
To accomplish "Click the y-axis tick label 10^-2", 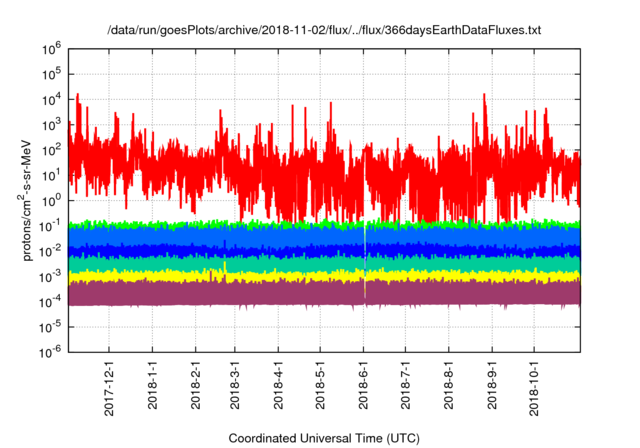I will (50, 252).
